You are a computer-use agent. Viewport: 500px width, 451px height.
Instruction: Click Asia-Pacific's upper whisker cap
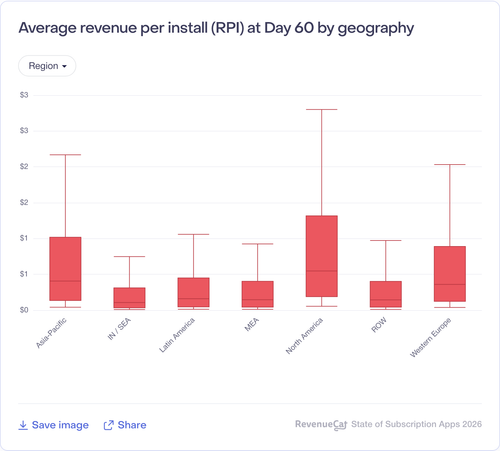tap(65, 155)
